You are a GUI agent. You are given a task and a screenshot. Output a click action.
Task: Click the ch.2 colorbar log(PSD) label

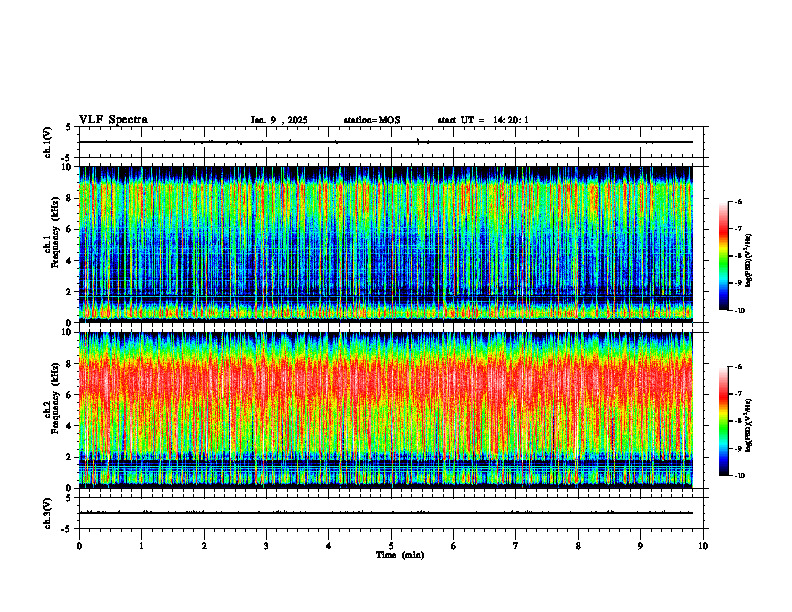[x=749, y=425]
